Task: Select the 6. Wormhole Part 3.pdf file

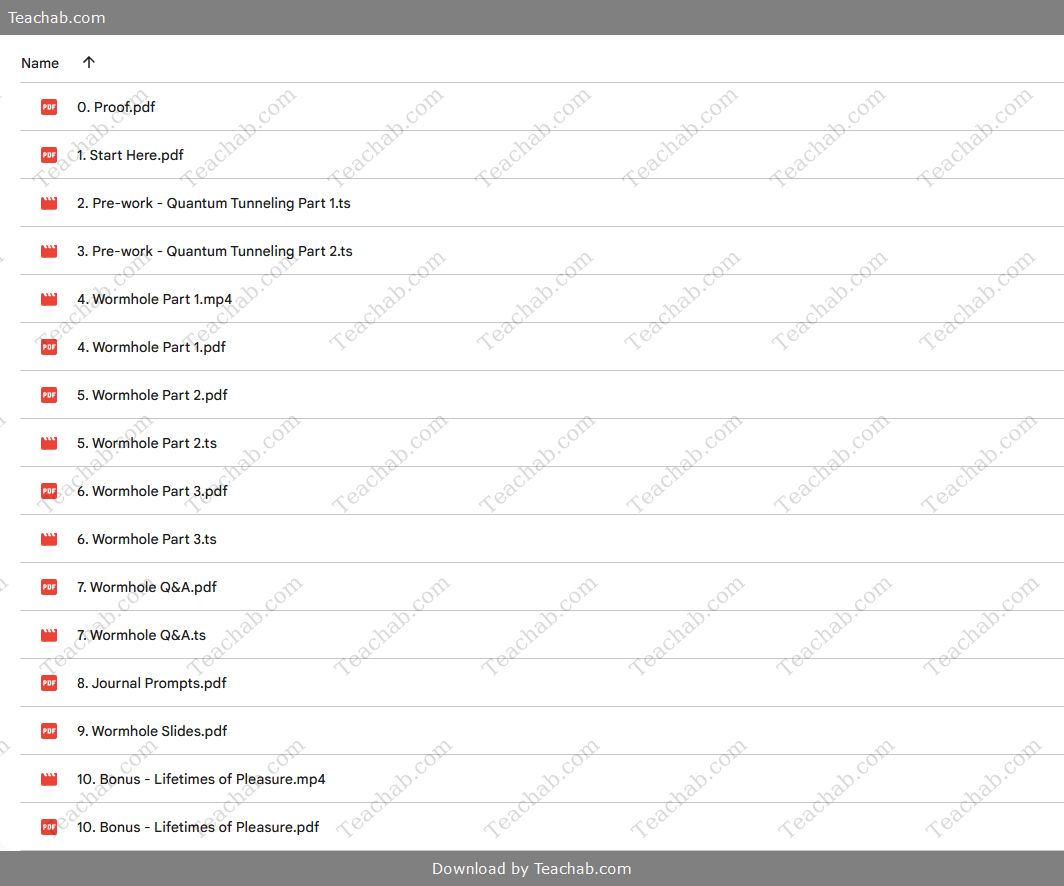Action: pyautogui.click(x=152, y=491)
